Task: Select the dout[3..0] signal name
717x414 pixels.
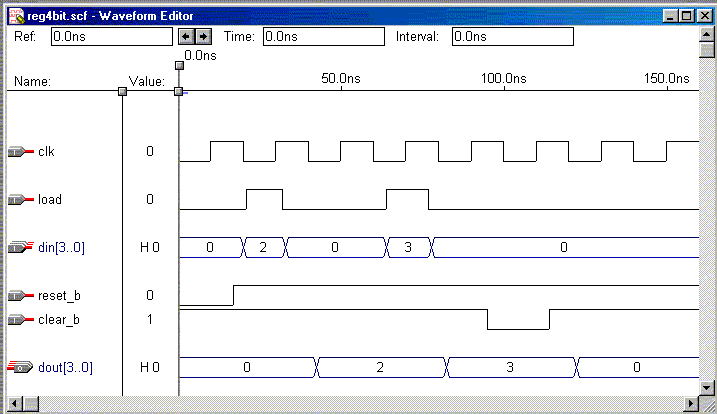Action: 65,368
